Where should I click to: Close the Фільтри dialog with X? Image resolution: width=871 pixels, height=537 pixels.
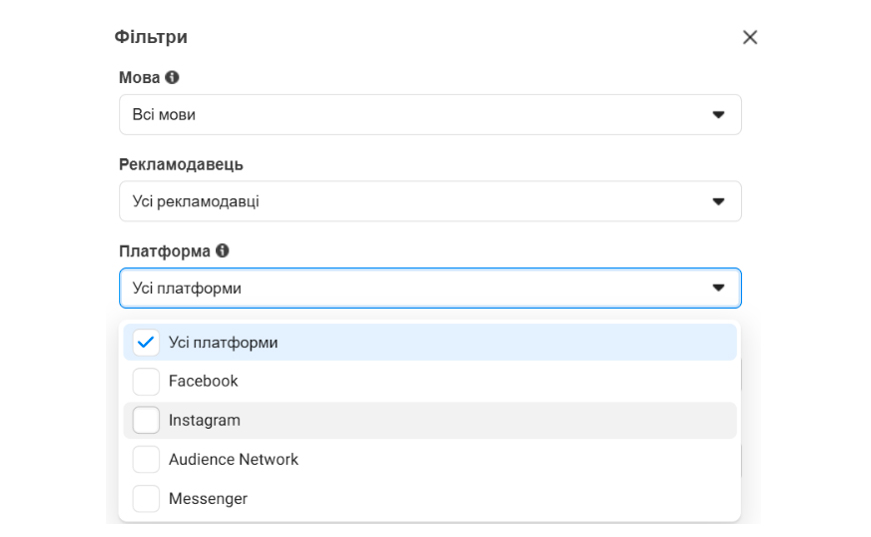pos(750,37)
